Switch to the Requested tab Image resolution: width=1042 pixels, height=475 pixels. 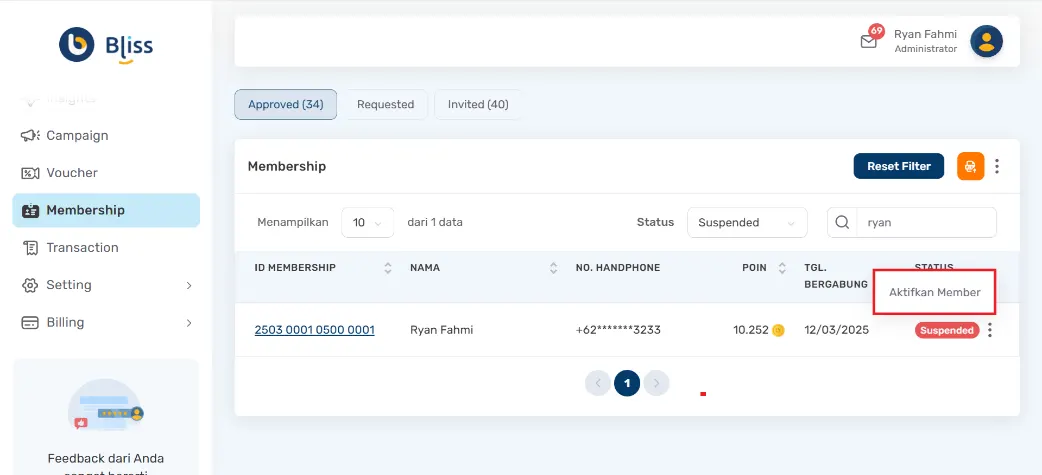coord(385,104)
